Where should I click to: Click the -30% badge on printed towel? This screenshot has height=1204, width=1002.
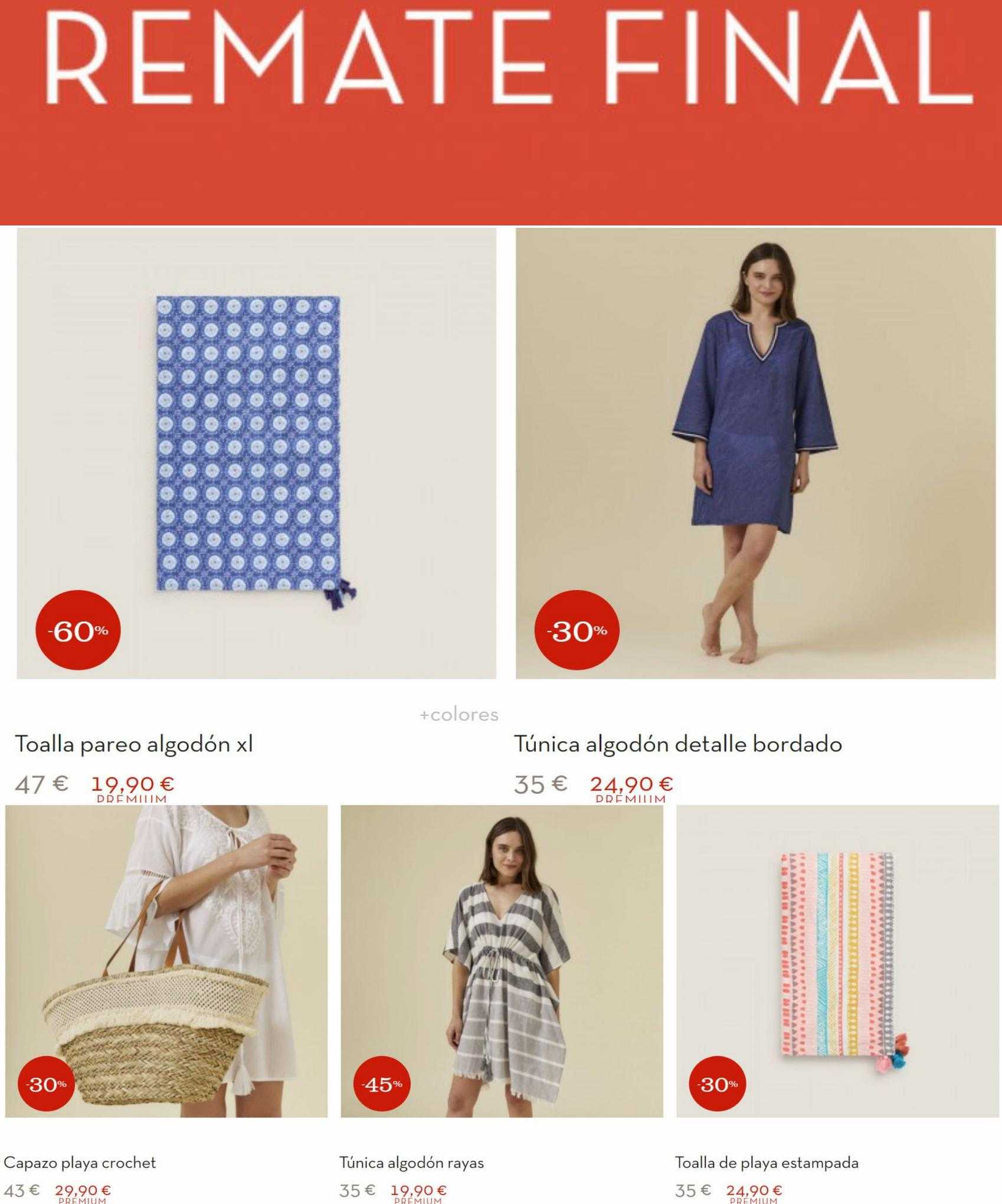(x=718, y=1084)
